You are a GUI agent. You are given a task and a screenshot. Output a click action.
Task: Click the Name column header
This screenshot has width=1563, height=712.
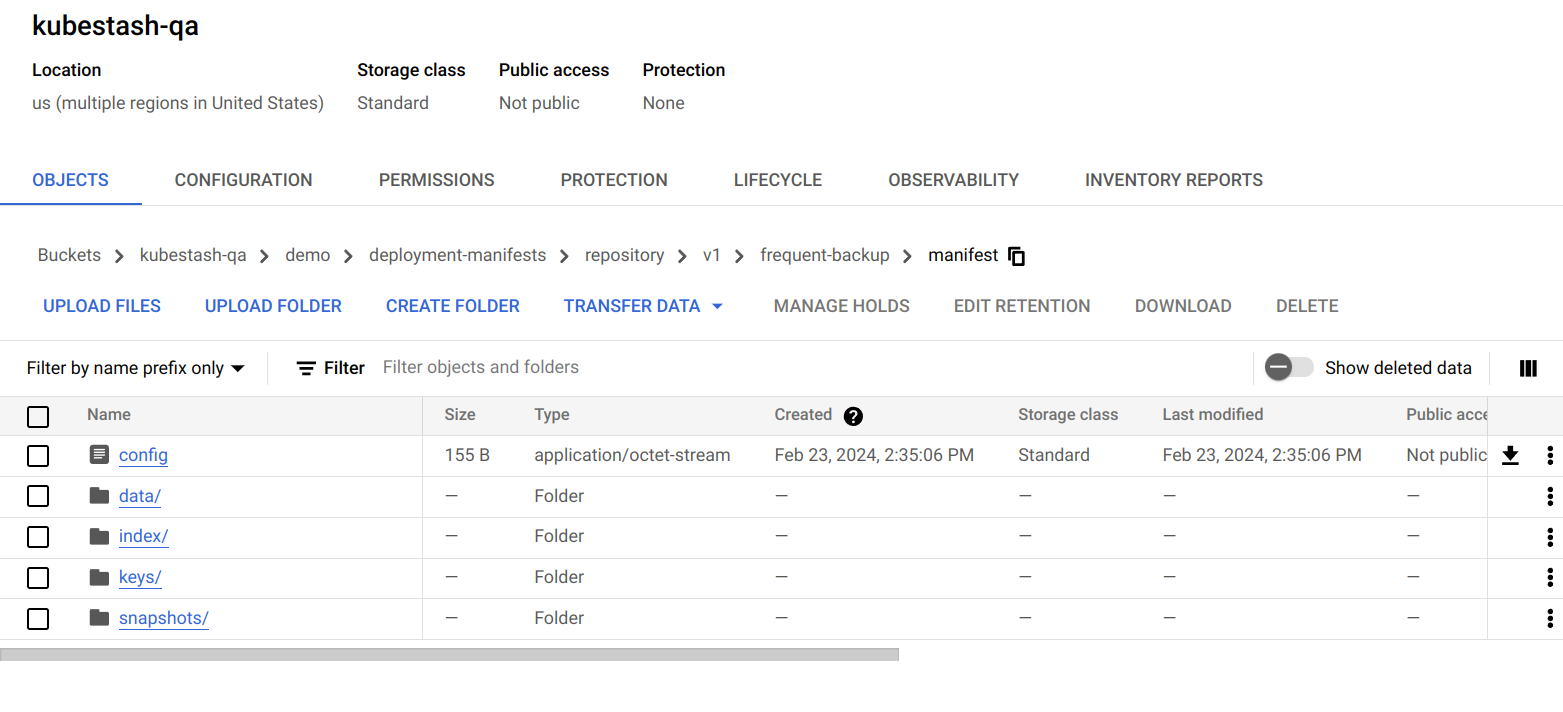click(x=109, y=415)
